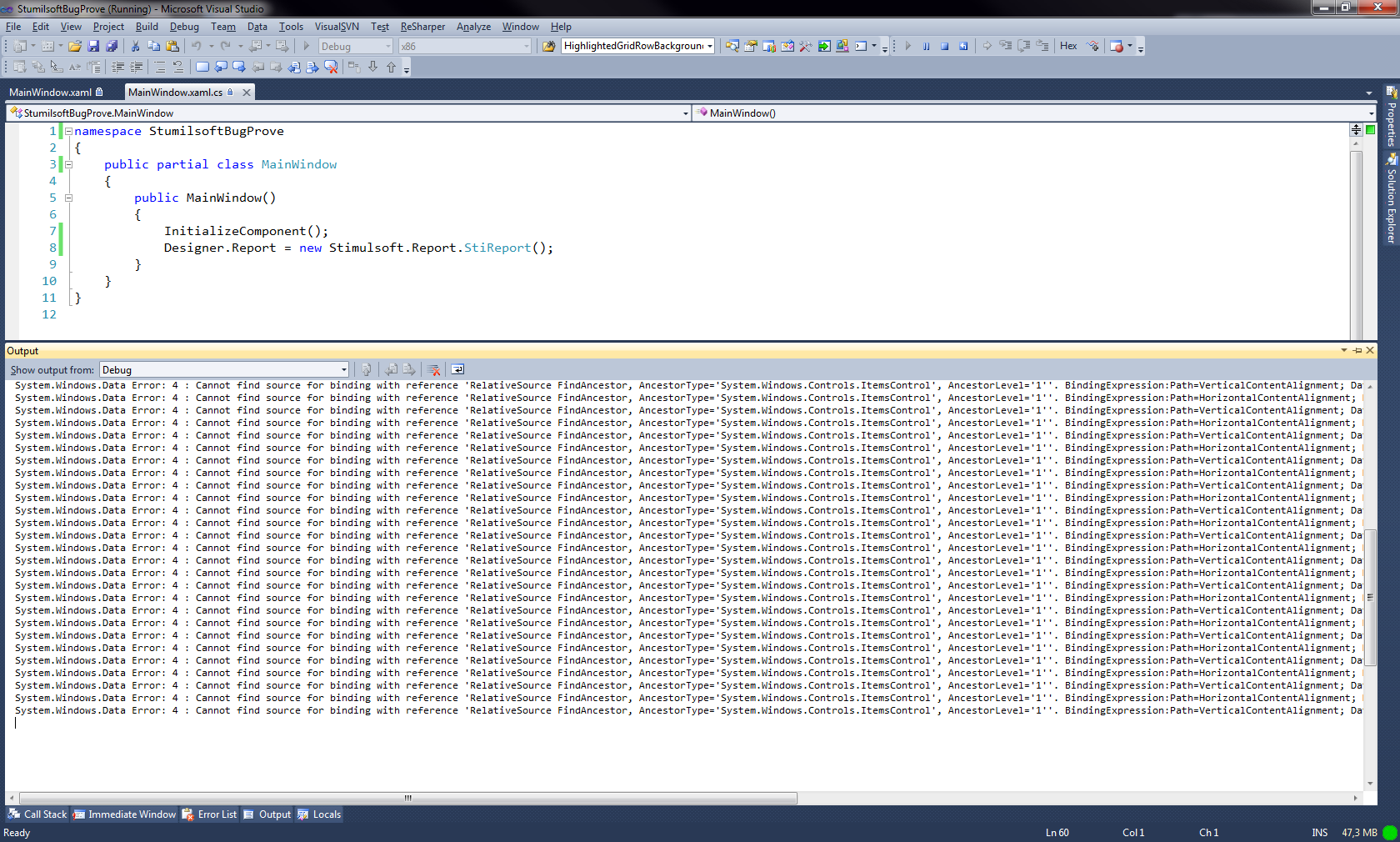Switch to the Immediate Window tab
Screen dimensions: 1400x842
tap(124, 814)
